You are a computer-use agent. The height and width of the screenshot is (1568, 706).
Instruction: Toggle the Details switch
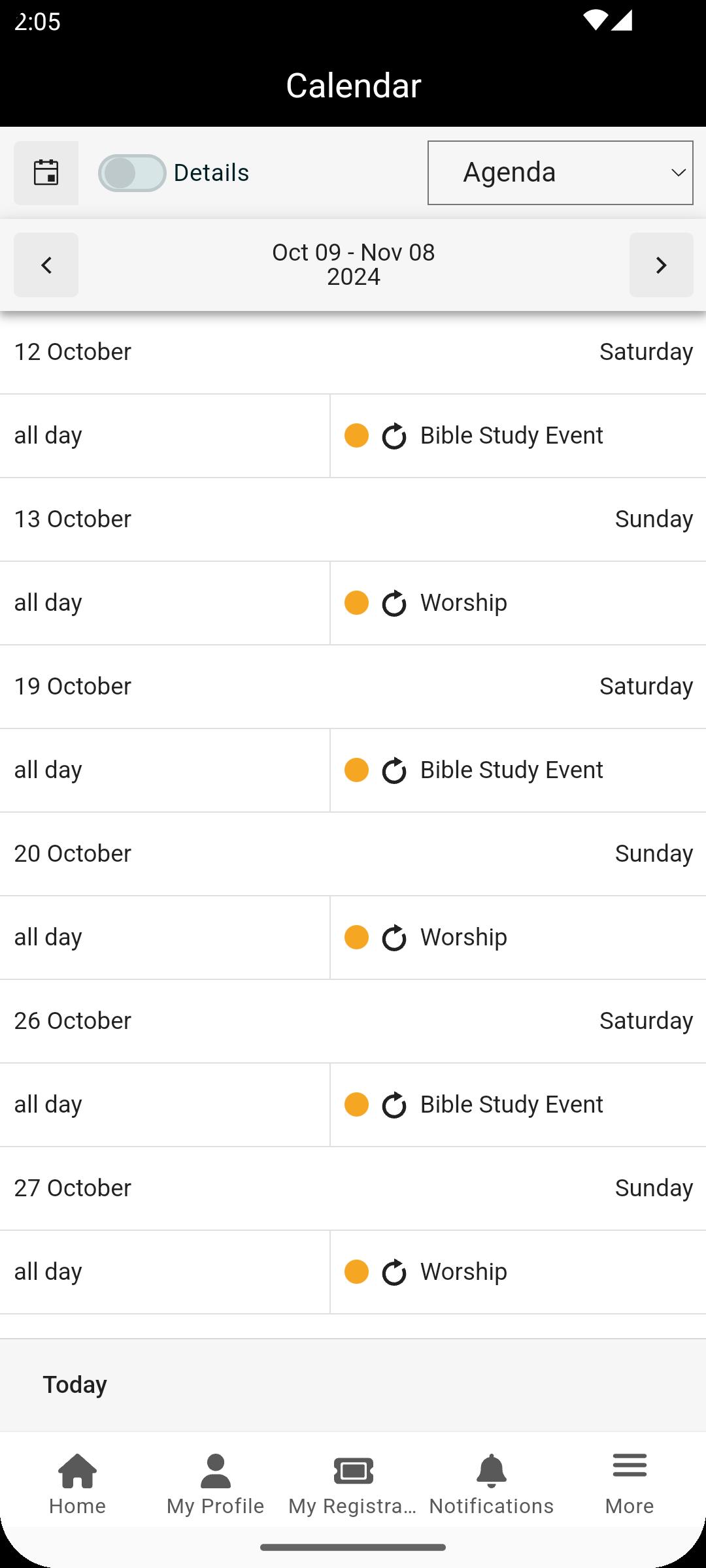click(133, 173)
